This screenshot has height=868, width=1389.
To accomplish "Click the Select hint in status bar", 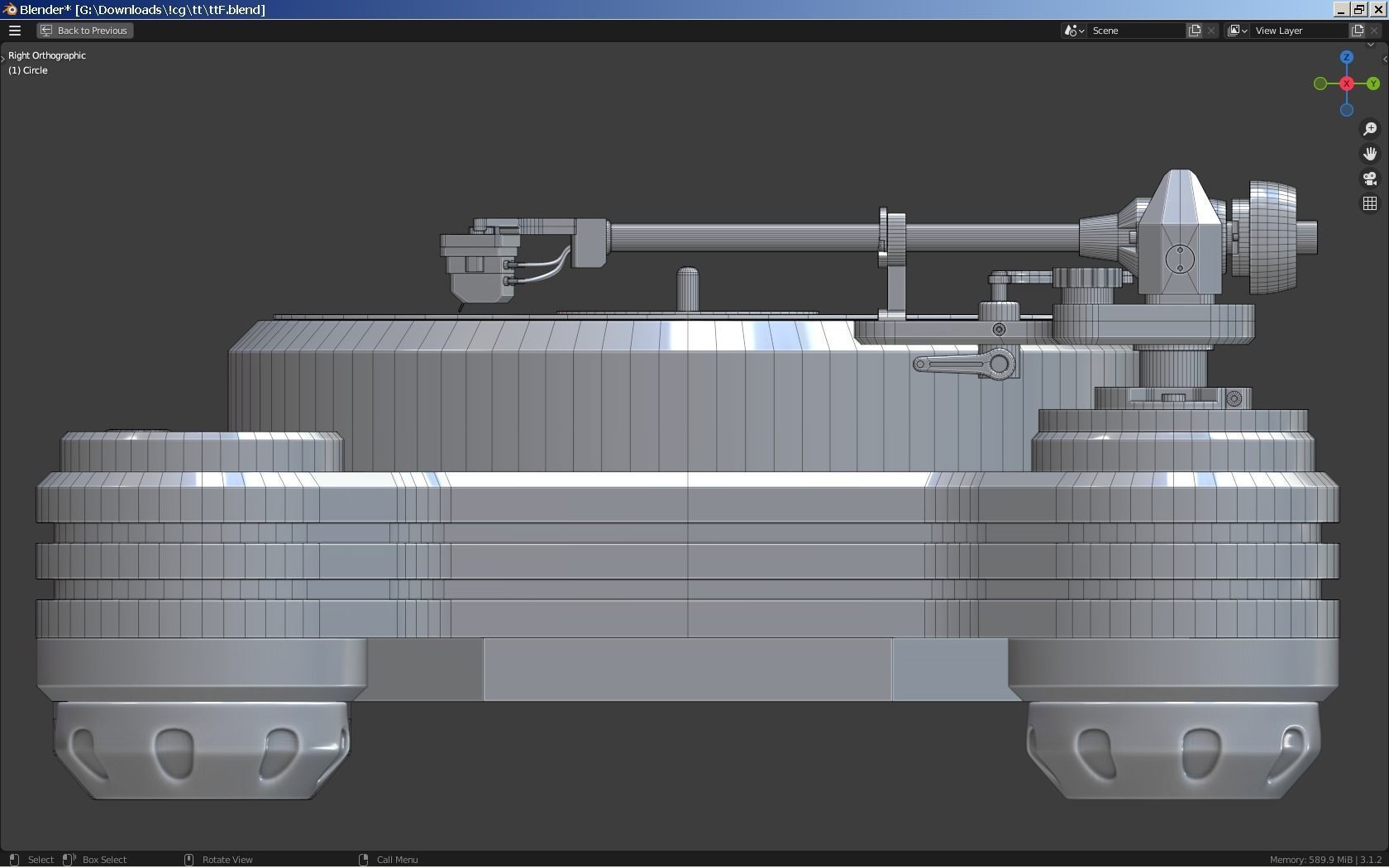I will click(41, 860).
